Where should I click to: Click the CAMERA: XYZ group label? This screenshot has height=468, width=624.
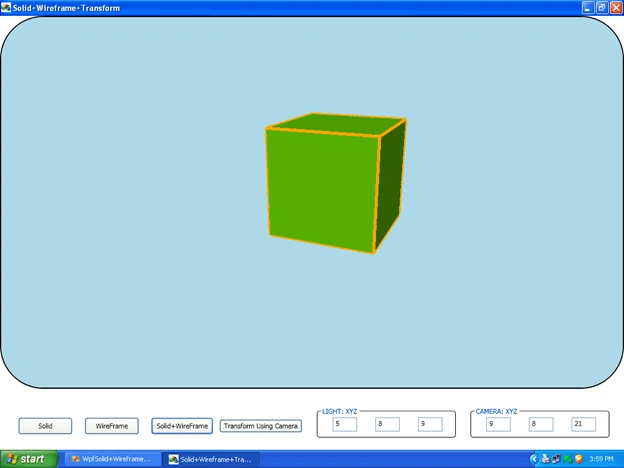[x=496, y=411]
